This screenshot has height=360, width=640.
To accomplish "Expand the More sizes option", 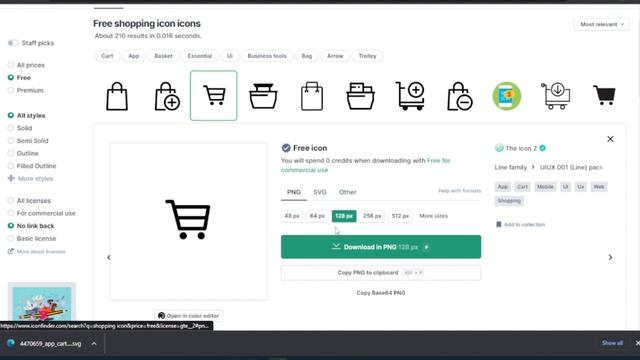I will pyautogui.click(x=433, y=216).
